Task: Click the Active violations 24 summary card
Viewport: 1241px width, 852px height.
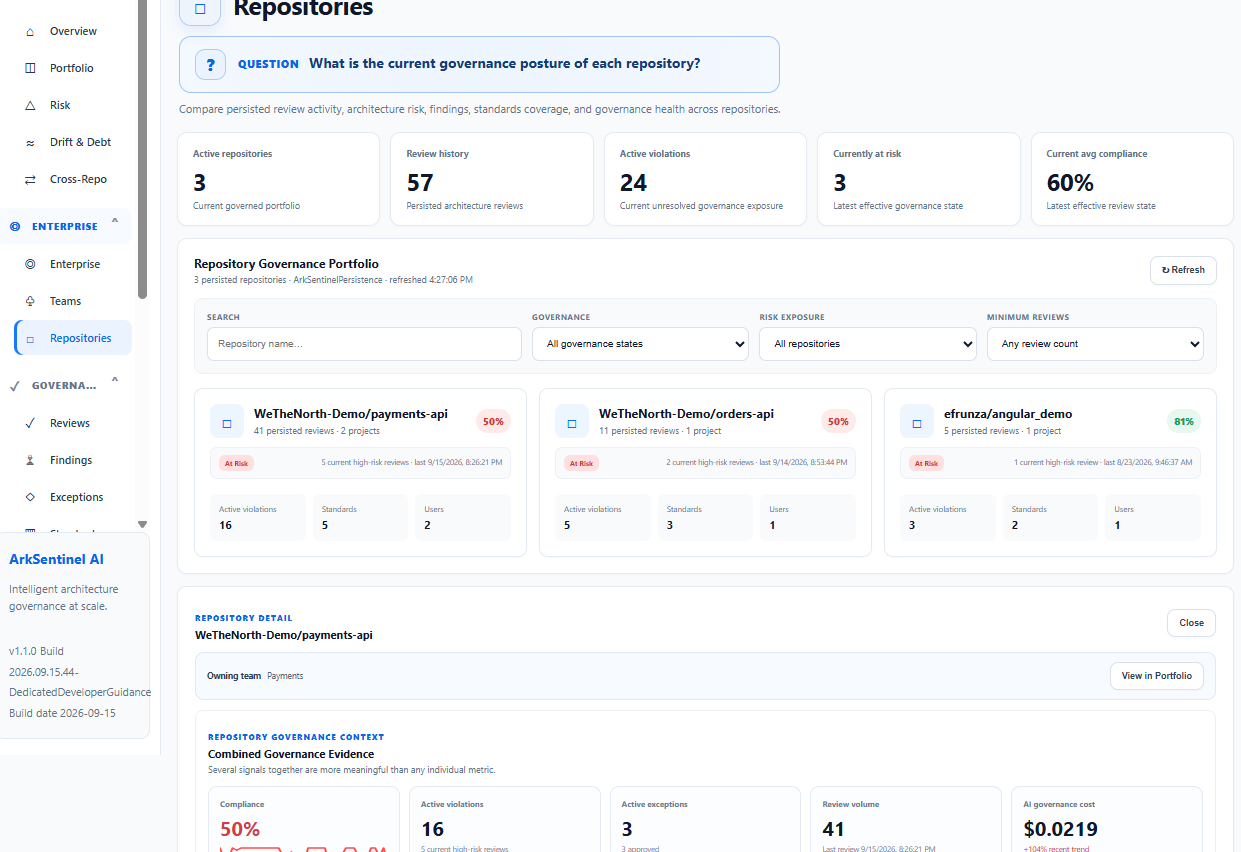Action: (x=706, y=179)
